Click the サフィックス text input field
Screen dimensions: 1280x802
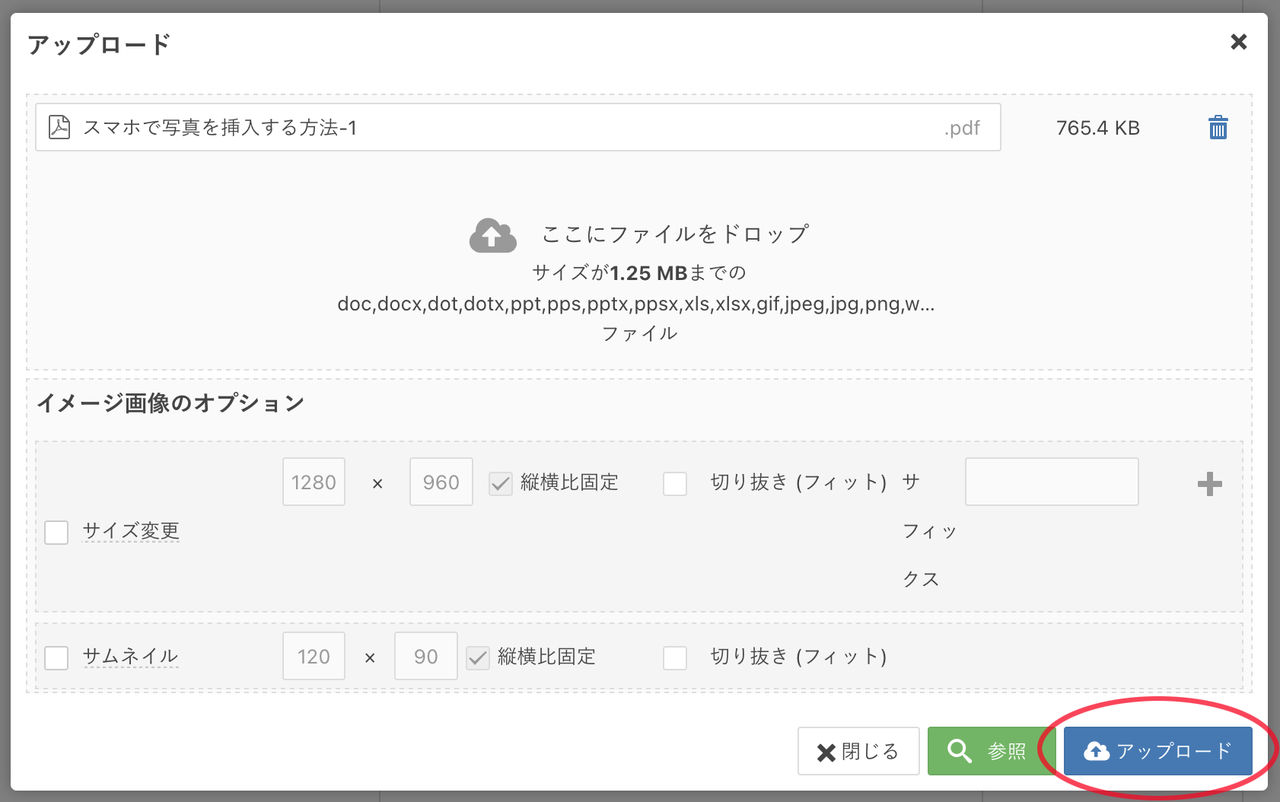point(1051,482)
